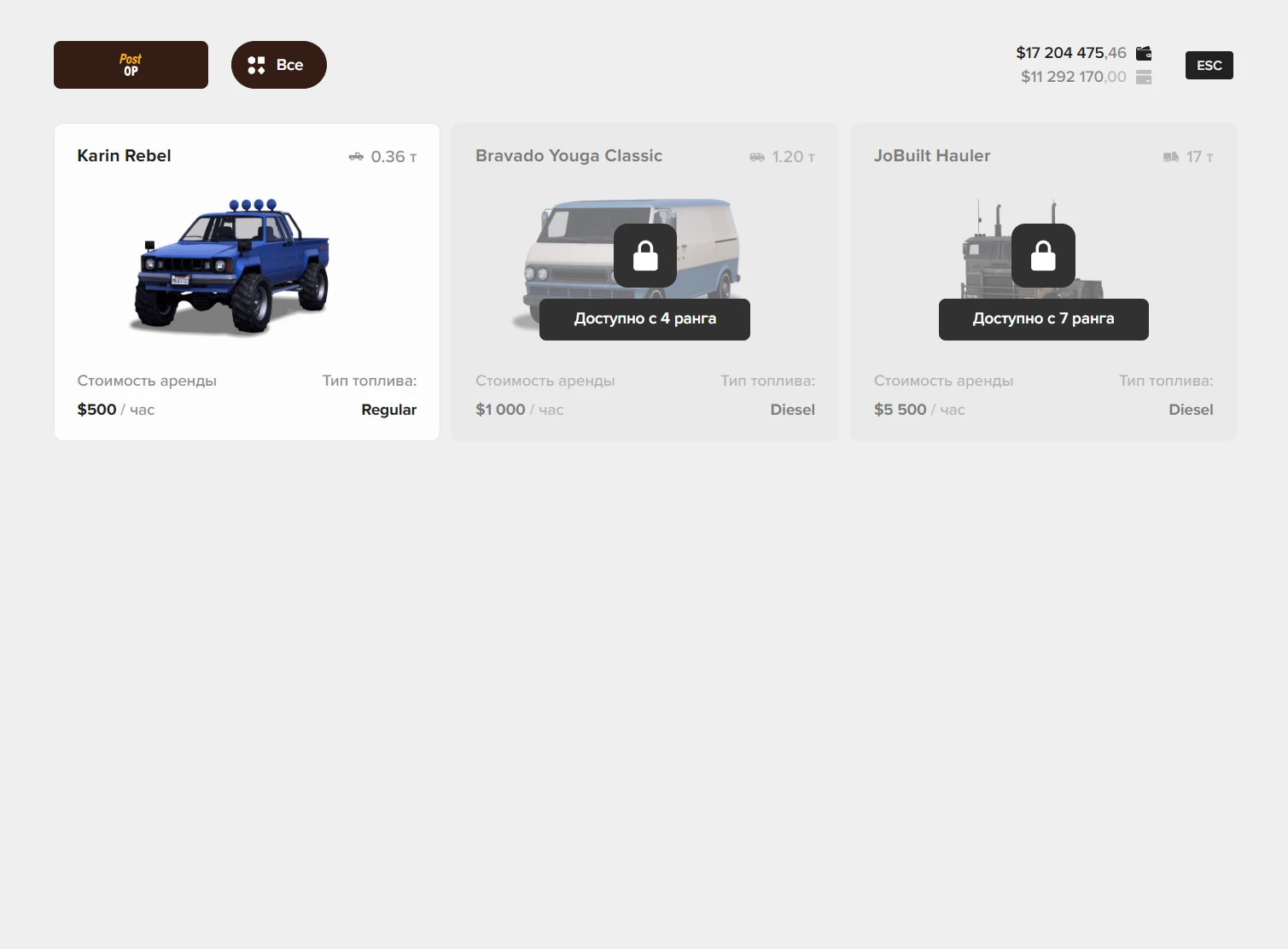Click the van capacity icon beside 1.20 т
The image size is (1288, 949).
tap(757, 157)
